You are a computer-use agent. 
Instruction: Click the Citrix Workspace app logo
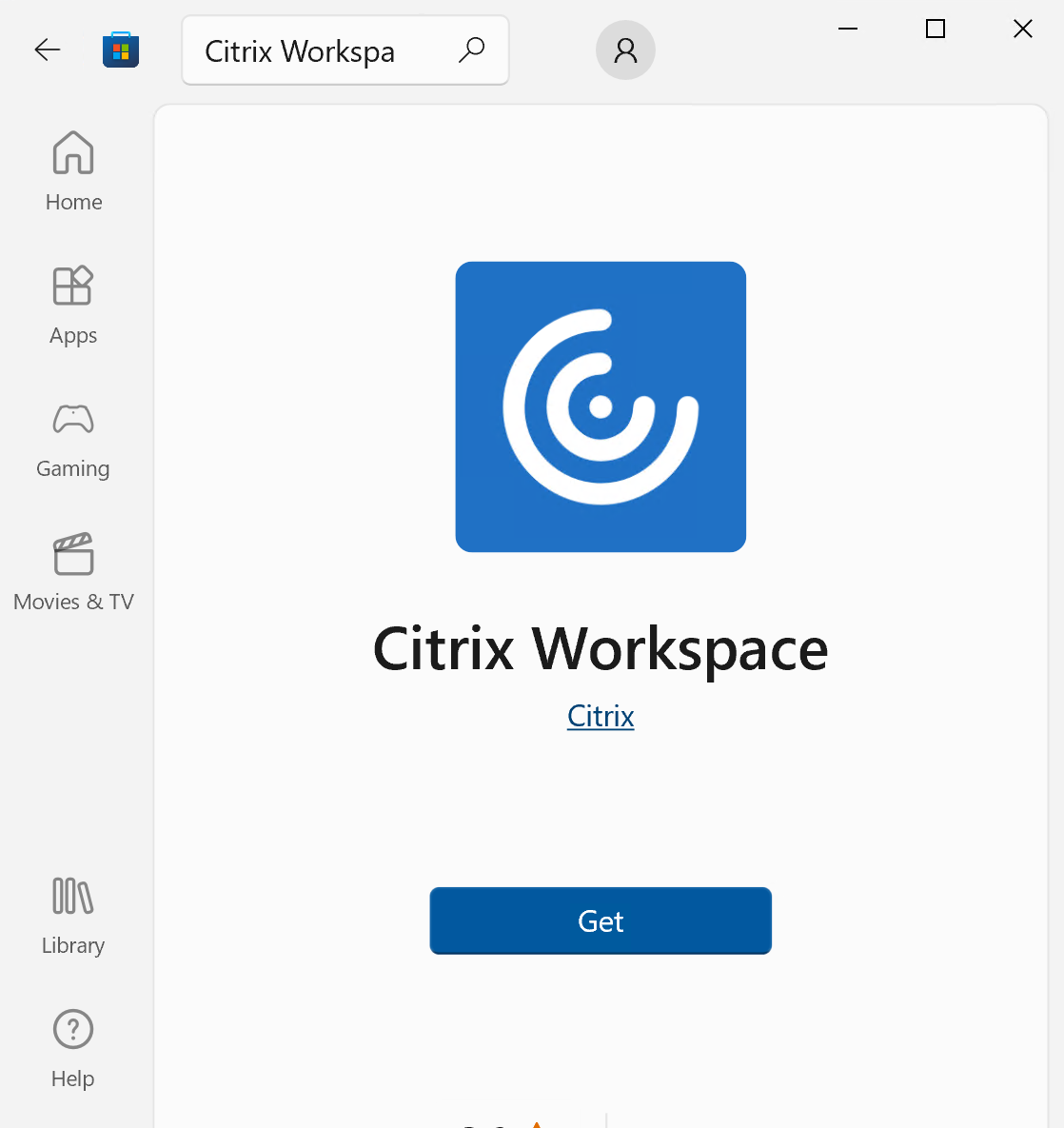pos(601,406)
